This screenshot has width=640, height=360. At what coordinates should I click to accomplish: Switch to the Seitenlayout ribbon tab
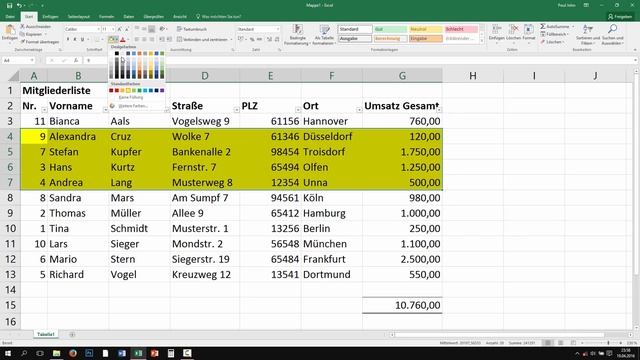point(78,17)
